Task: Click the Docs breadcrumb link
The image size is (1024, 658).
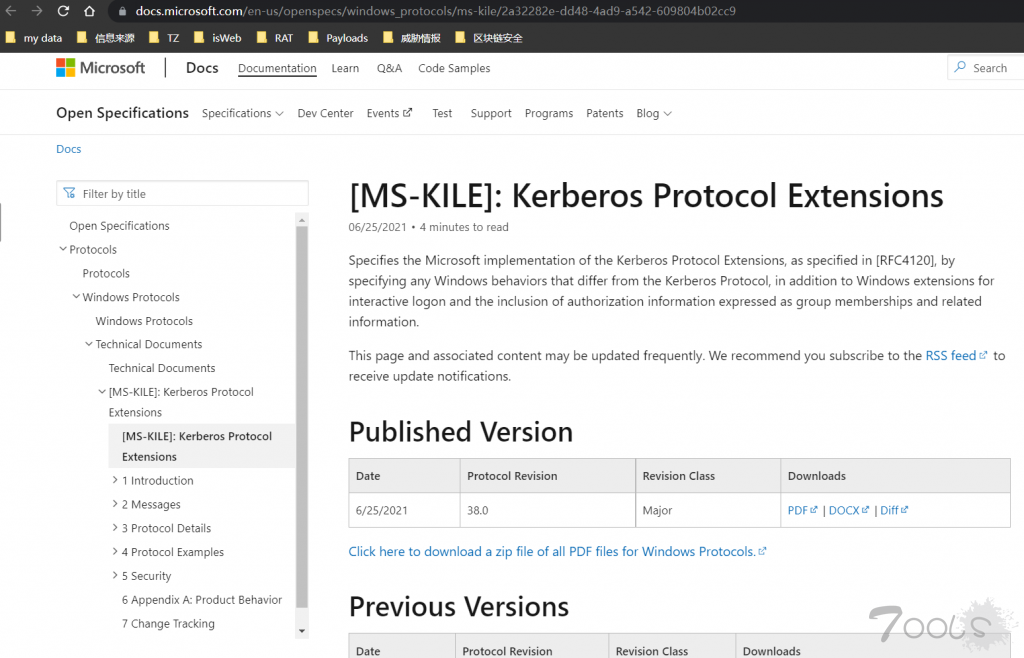Action: 69,149
